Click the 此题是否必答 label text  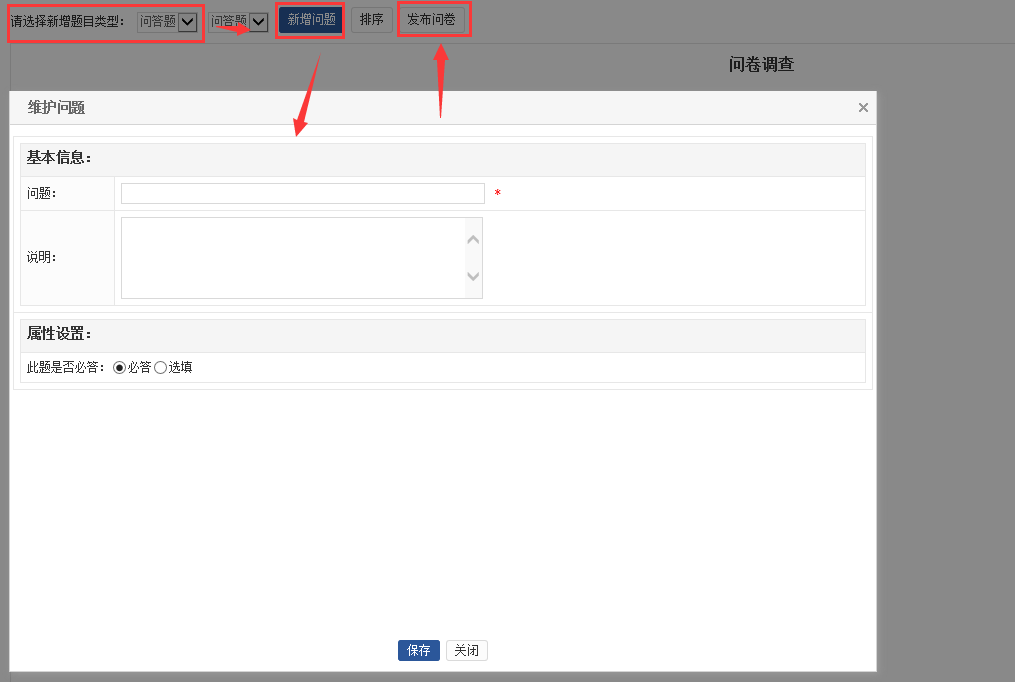point(66,368)
